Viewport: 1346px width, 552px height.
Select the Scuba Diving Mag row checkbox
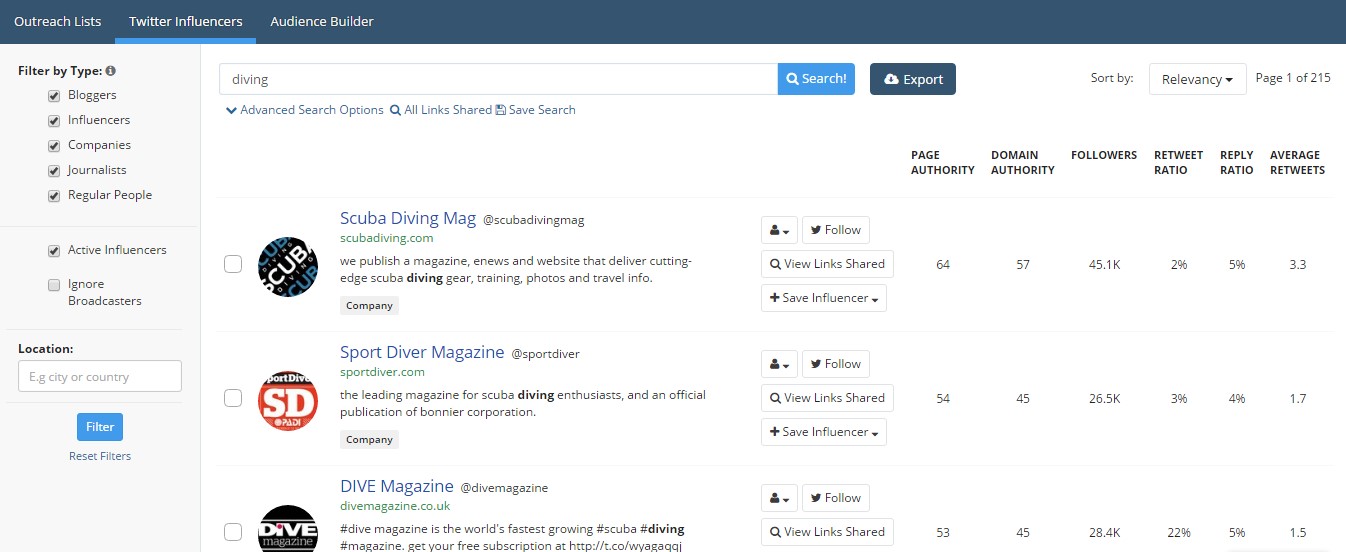[x=233, y=264]
